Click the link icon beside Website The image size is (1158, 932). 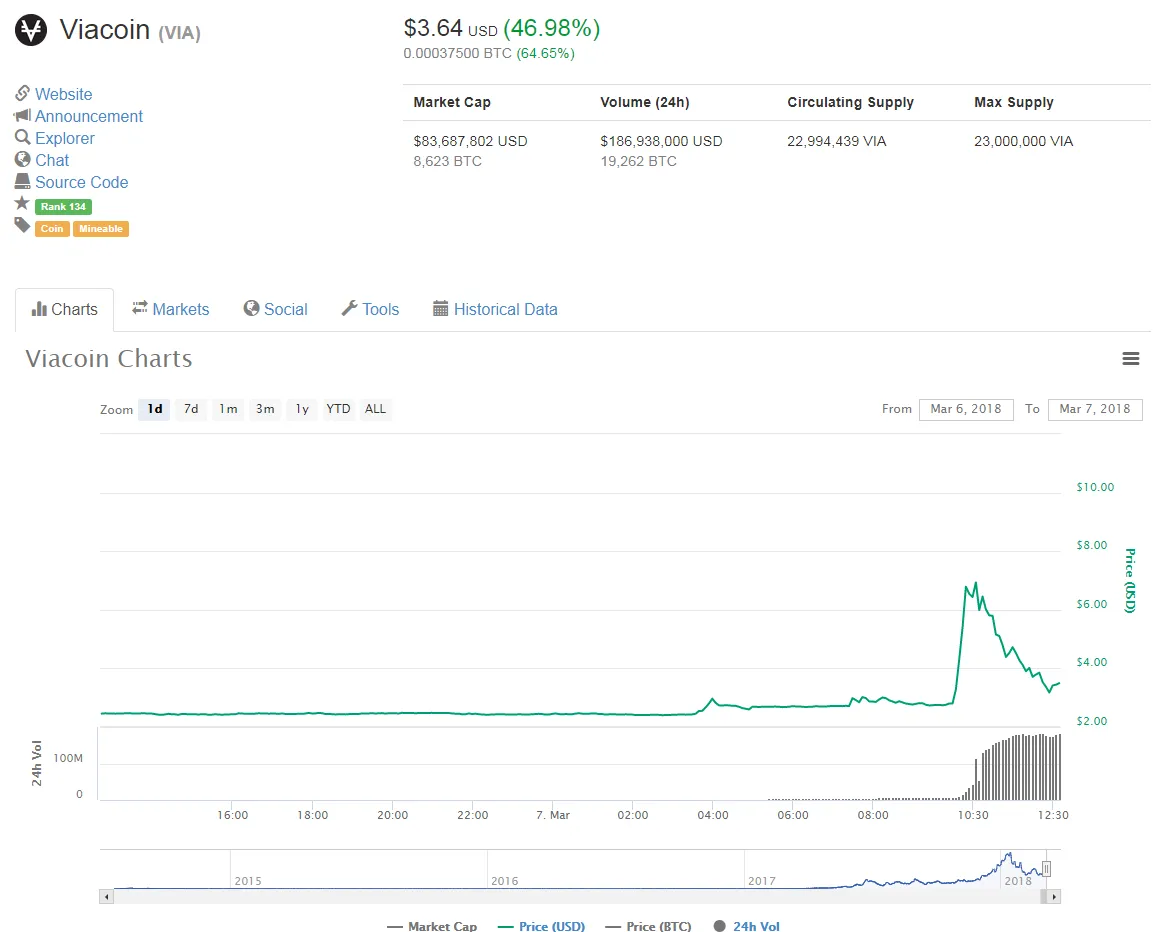click(23, 93)
